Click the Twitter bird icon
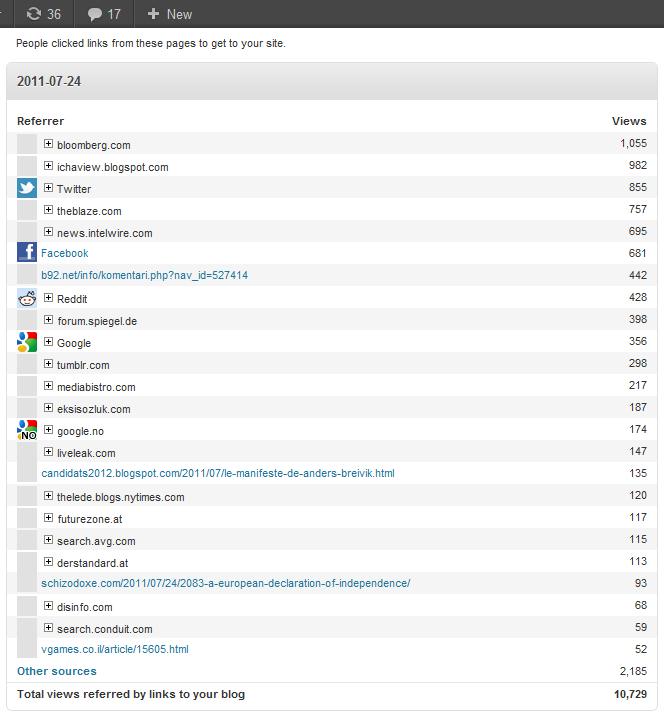 click(x=27, y=188)
